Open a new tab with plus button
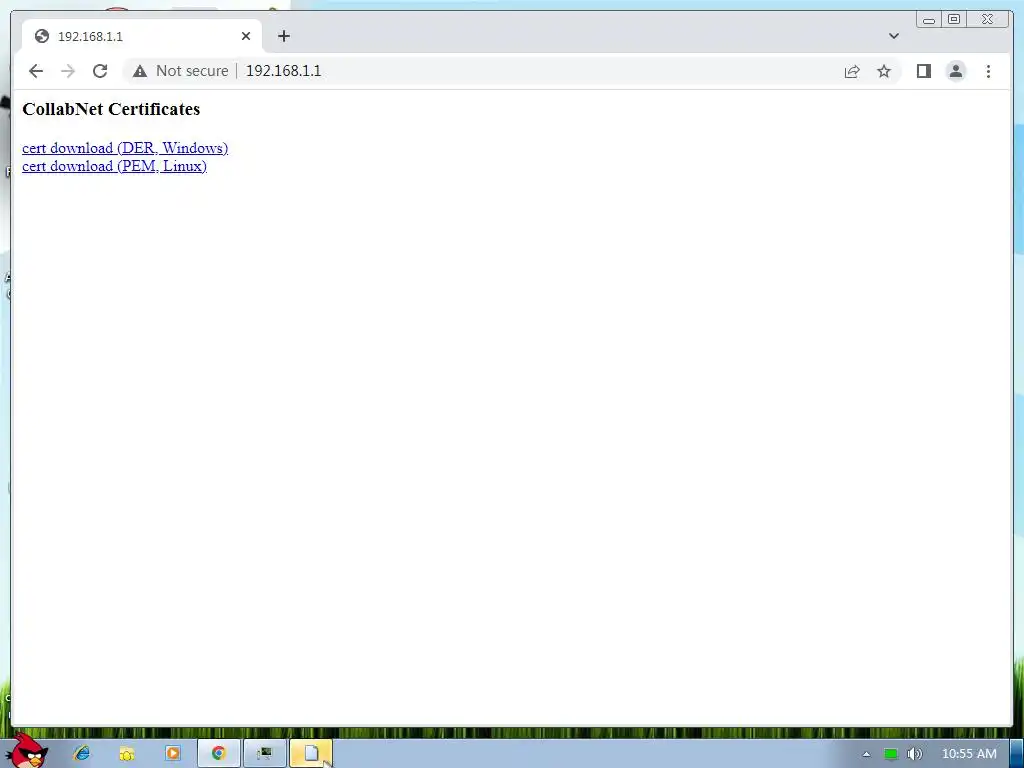 point(283,36)
